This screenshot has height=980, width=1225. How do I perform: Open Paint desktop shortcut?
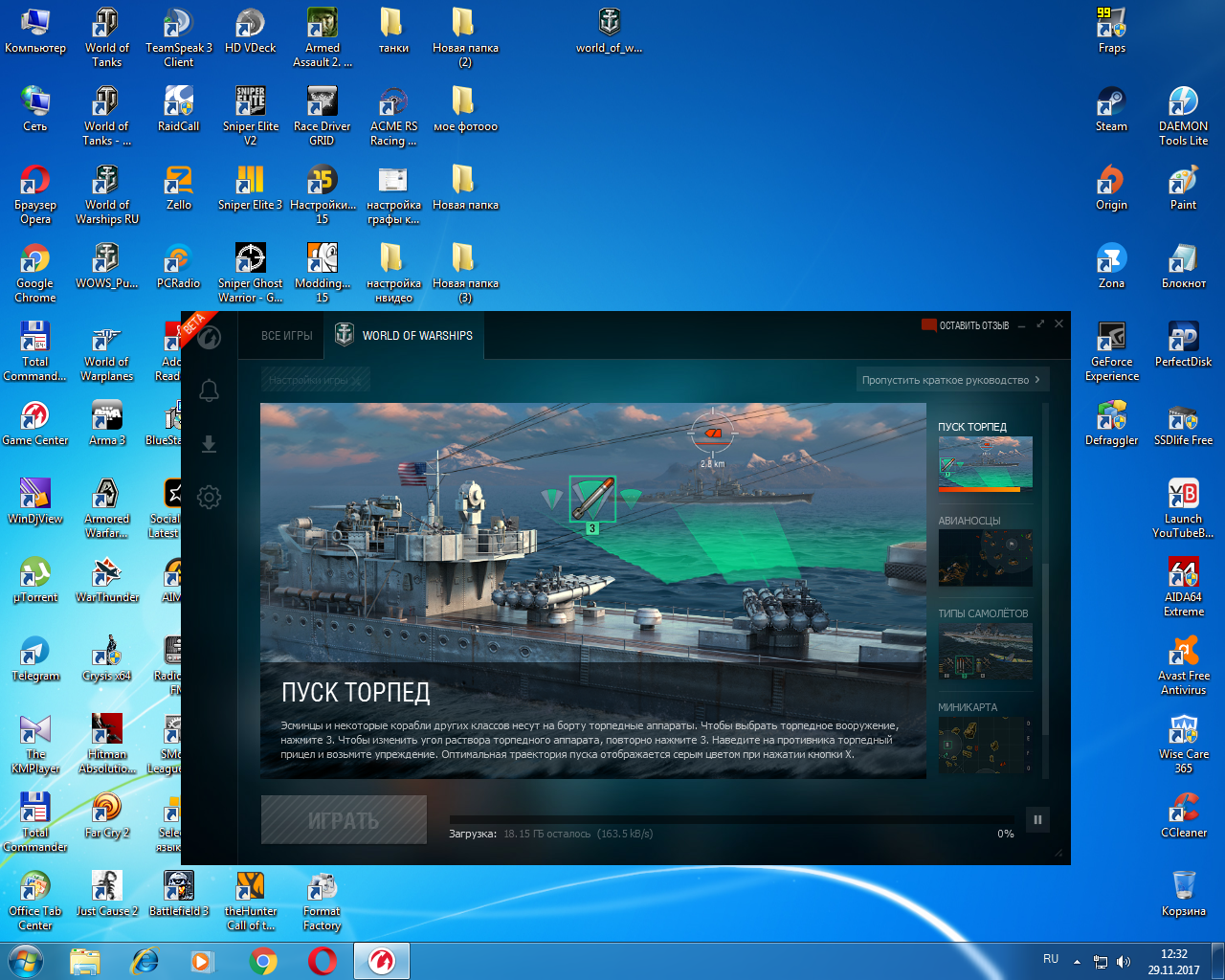pyautogui.click(x=1184, y=188)
